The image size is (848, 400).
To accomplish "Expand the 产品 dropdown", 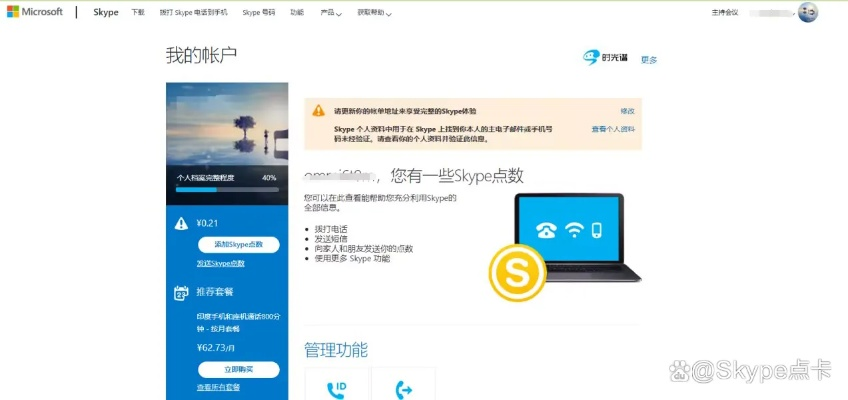I will 330,12.
